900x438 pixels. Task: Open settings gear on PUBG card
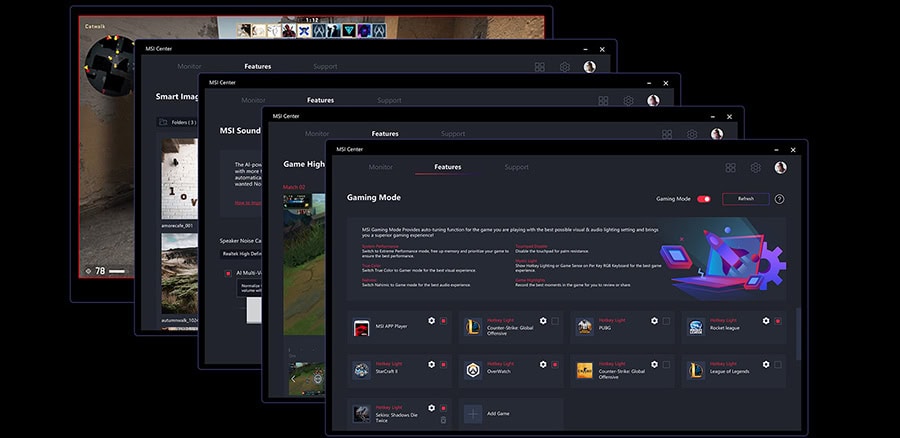tap(654, 321)
